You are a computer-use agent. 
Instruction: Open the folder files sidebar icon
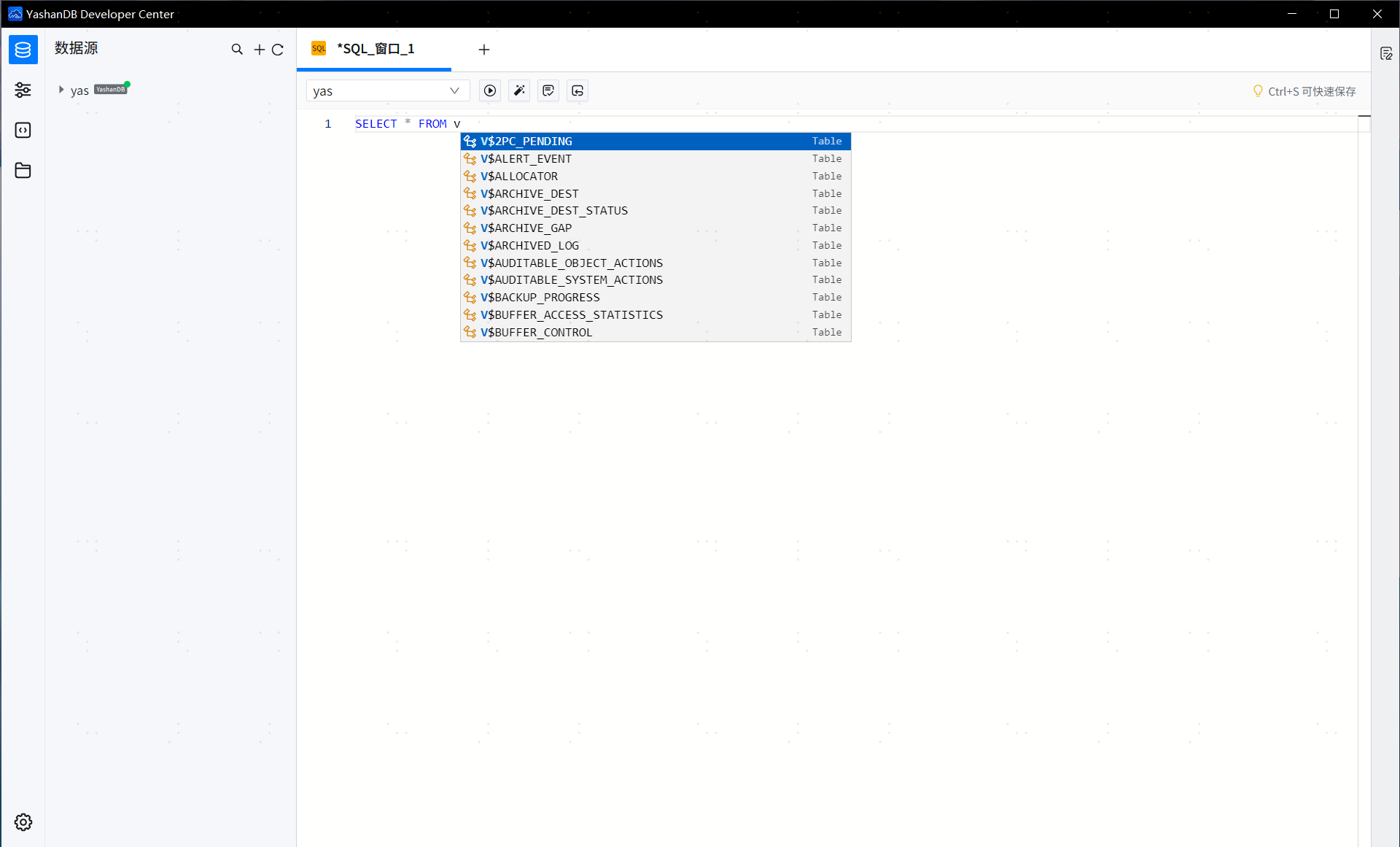click(23, 170)
